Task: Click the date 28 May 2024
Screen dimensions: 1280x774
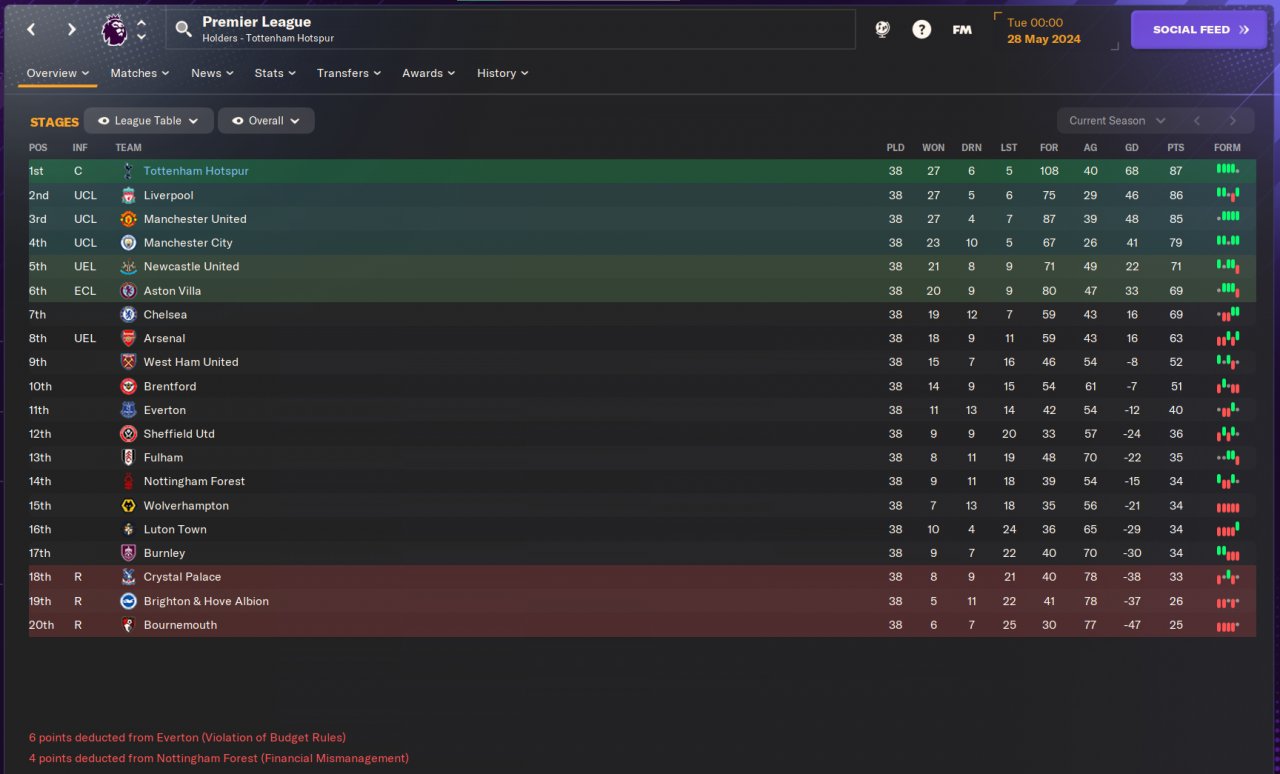Action: point(1044,39)
